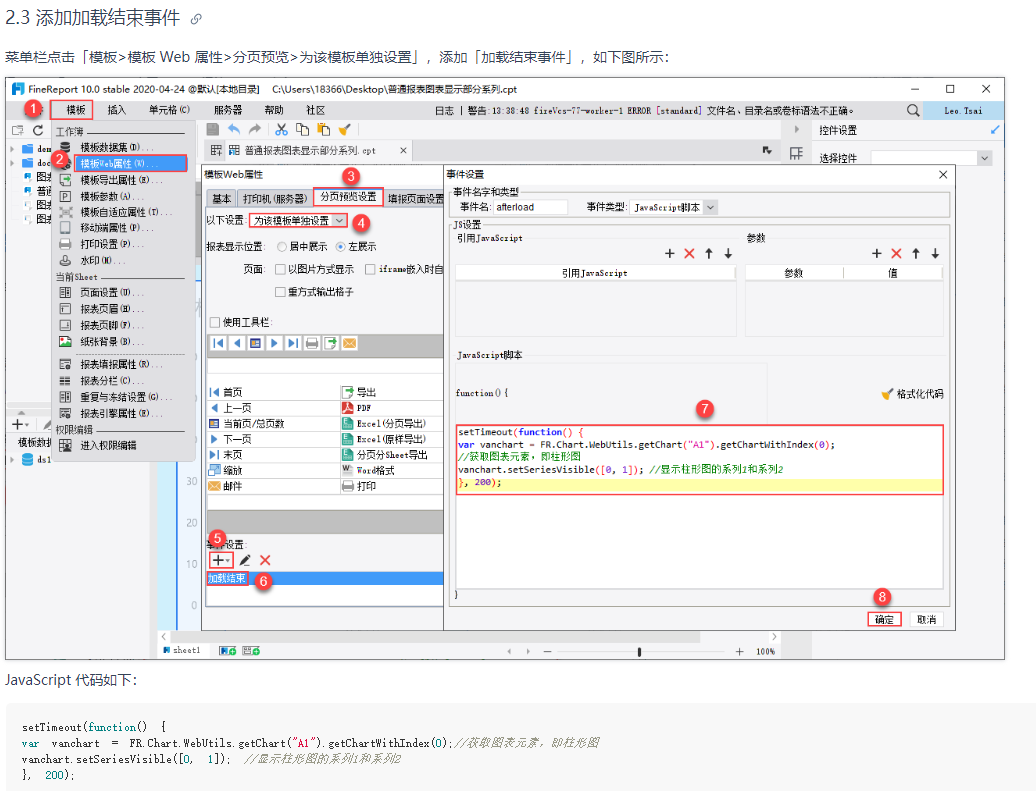This screenshot has height=791, width=1036.
Task: Check the 以图片方式显示 checkbox
Action: pyautogui.click(x=280, y=269)
